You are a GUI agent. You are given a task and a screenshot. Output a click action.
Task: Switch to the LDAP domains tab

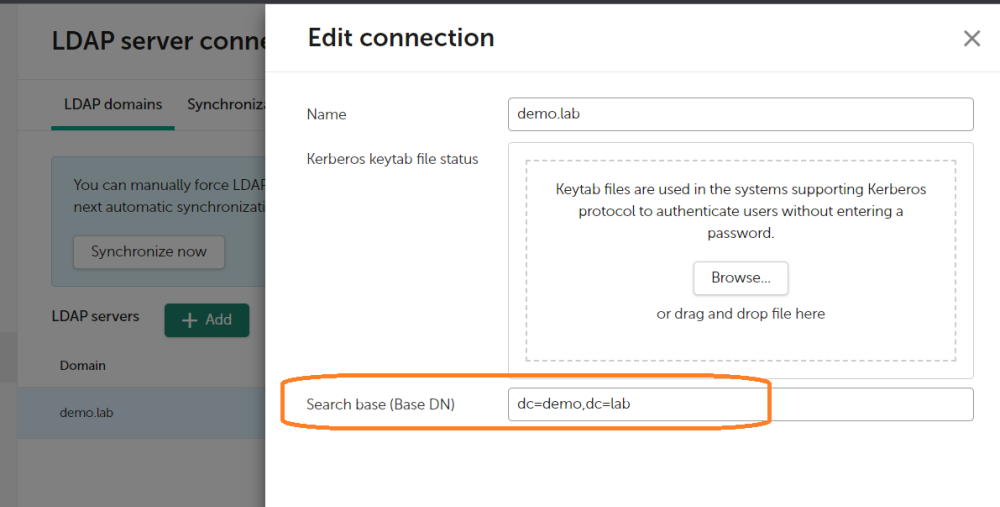coord(113,104)
